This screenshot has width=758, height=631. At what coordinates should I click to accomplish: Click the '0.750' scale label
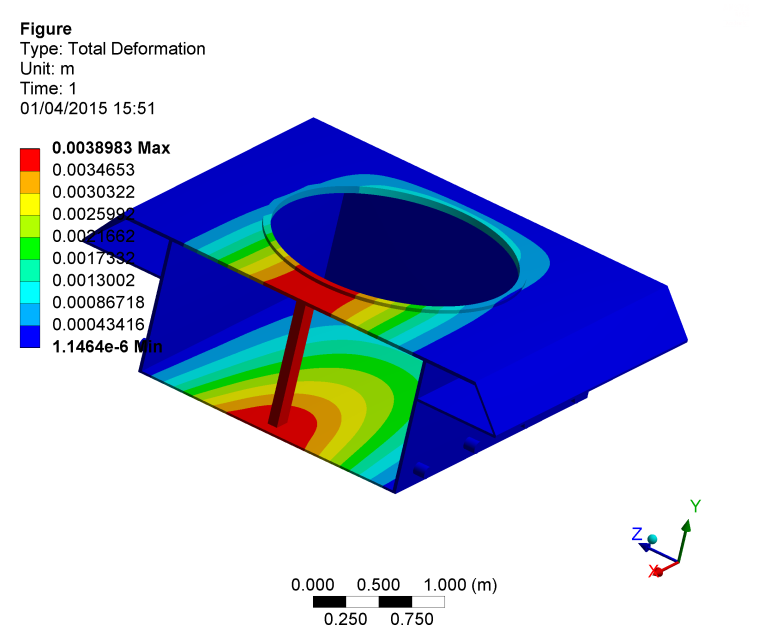(x=411, y=619)
